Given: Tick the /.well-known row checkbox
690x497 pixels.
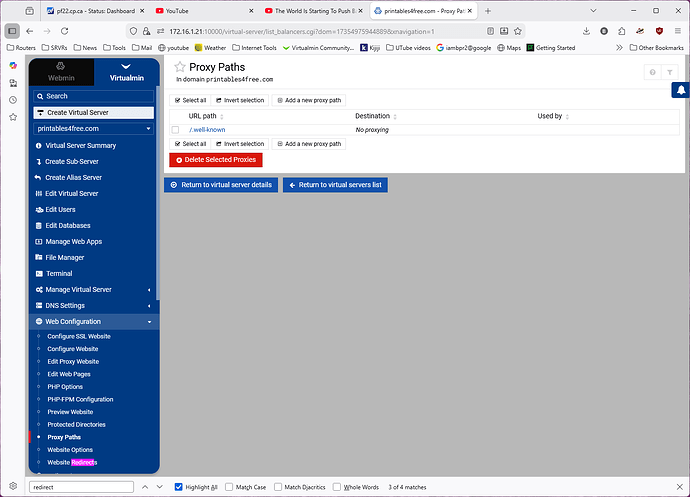Looking at the screenshot, I should (x=176, y=130).
